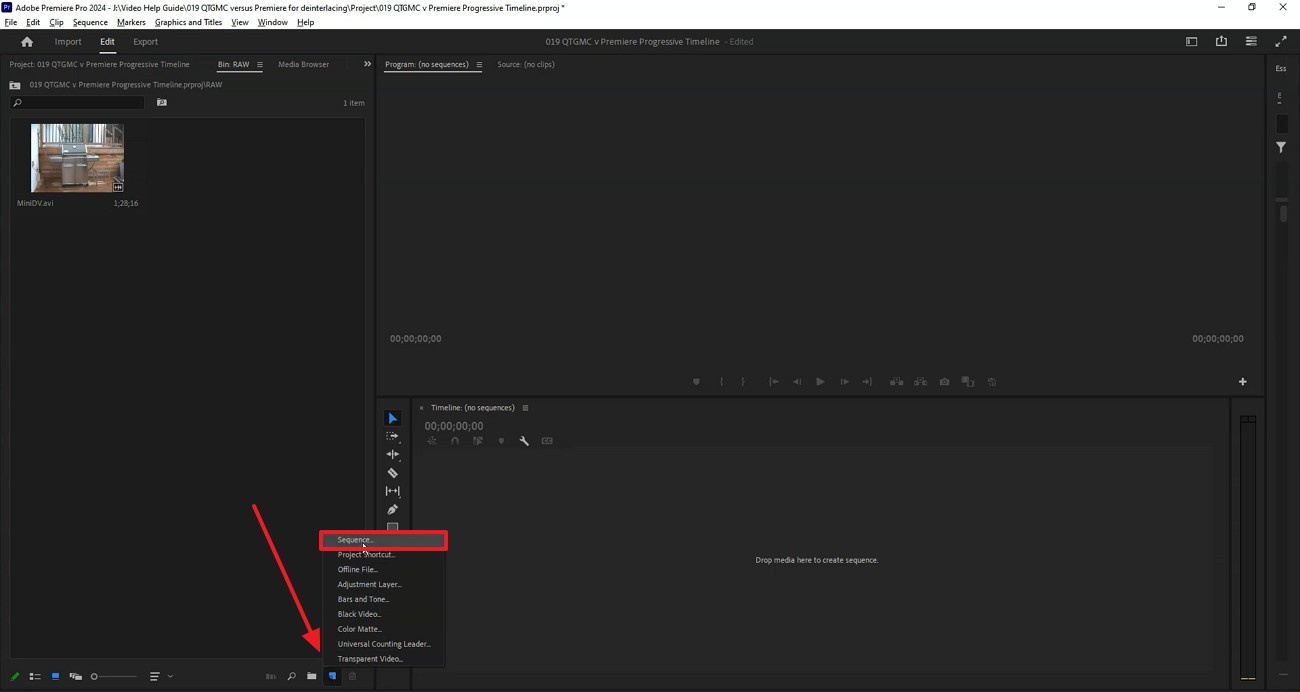Click the Find magnifier icon in bin footer
This screenshot has width=1300, height=692.
[291, 676]
